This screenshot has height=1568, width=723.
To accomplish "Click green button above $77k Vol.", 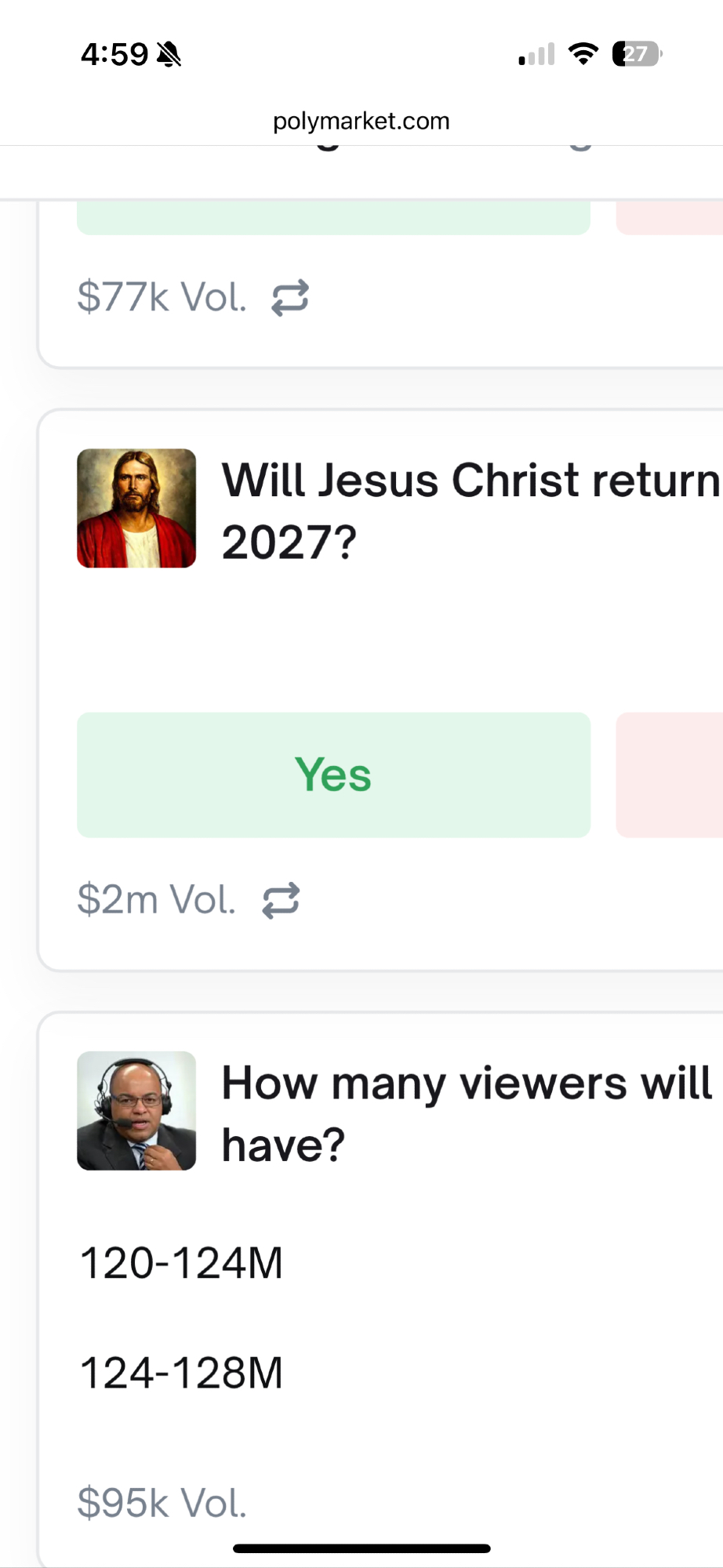I will 333,218.
